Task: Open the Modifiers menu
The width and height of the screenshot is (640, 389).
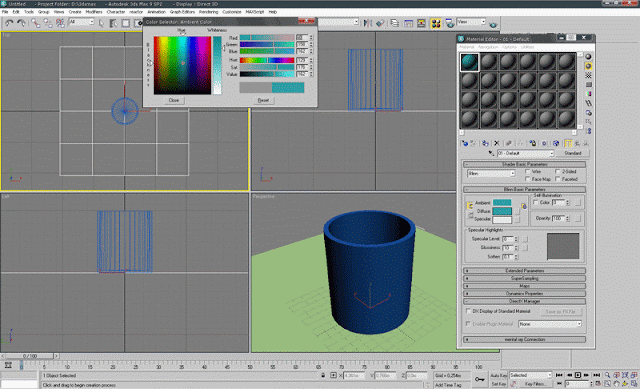Action: [x=93, y=12]
